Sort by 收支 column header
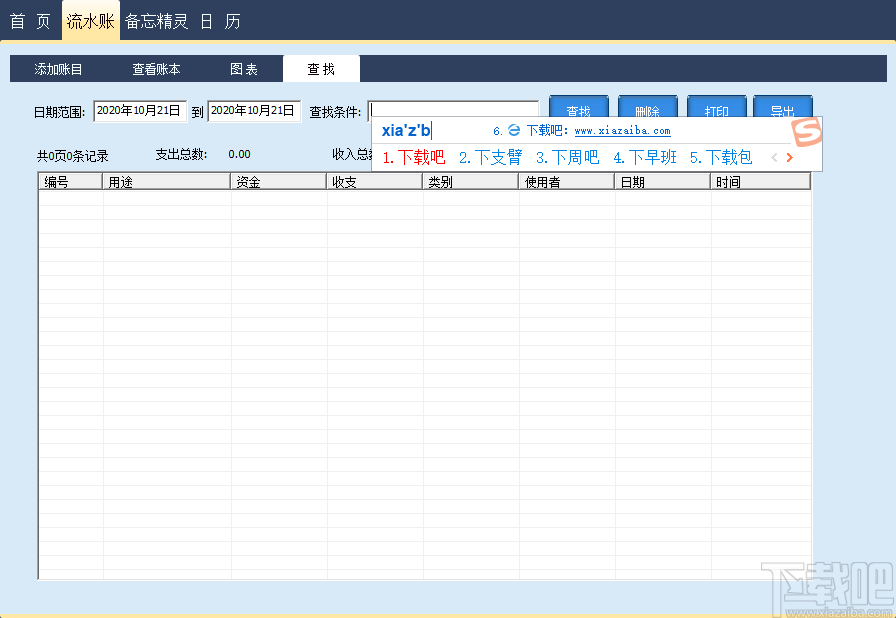 coord(374,182)
